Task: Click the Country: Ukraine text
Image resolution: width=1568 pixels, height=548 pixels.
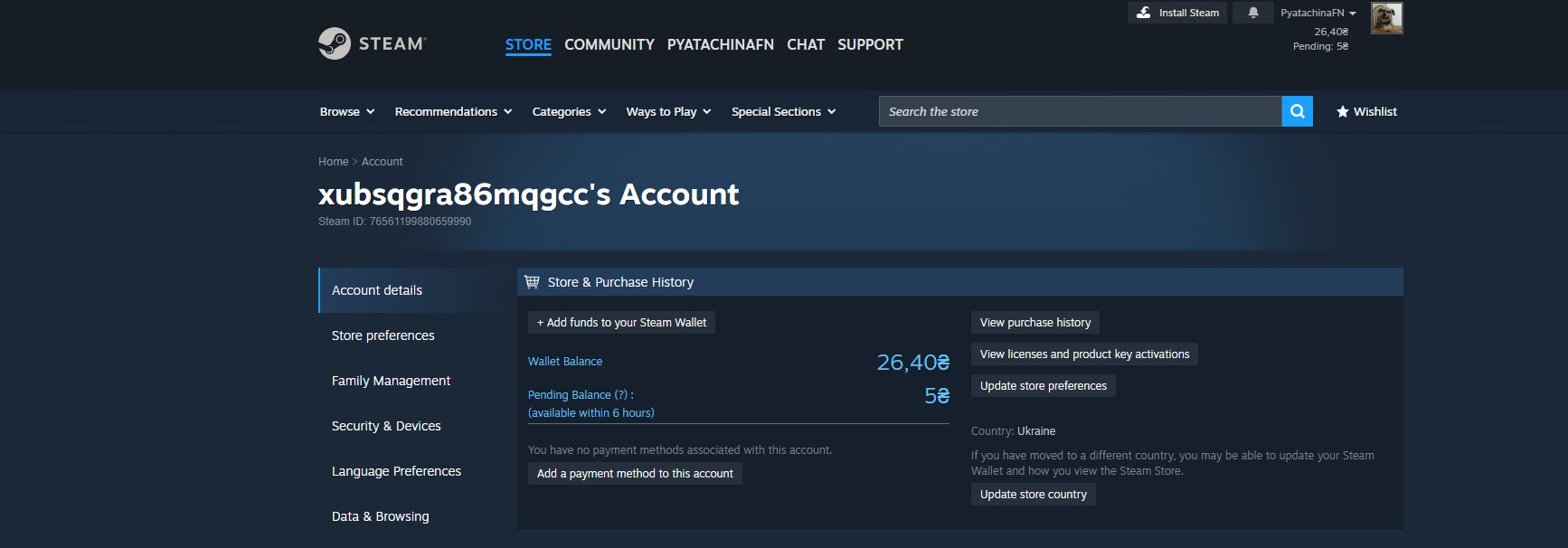Action: pyautogui.click(x=1013, y=431)
